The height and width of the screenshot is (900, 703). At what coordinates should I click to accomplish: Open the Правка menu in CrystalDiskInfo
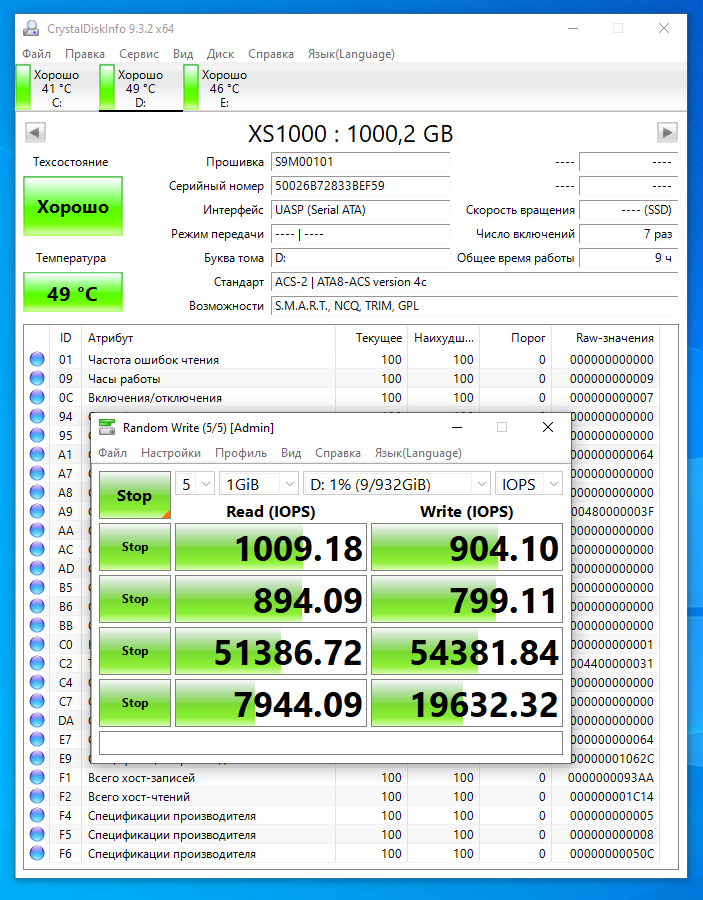(x=85, y=54)
